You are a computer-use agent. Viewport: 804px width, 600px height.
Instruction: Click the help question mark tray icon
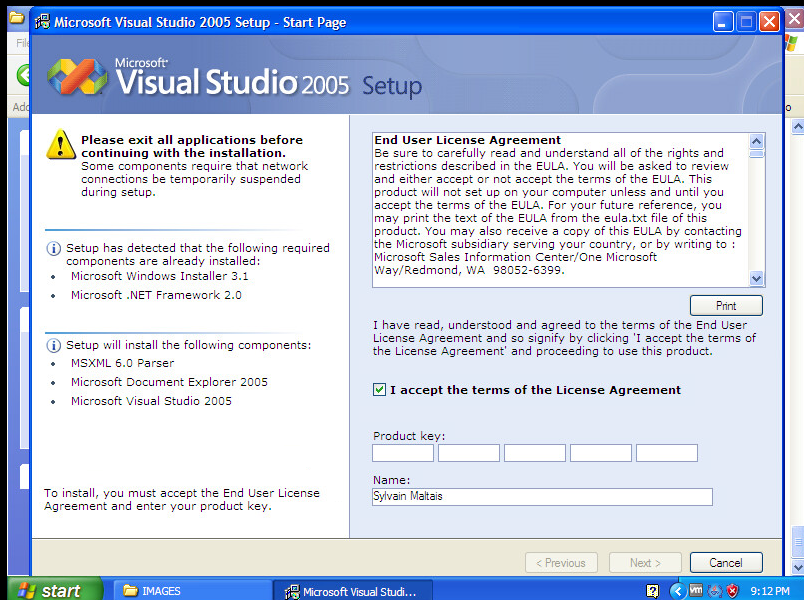[653, 591]
